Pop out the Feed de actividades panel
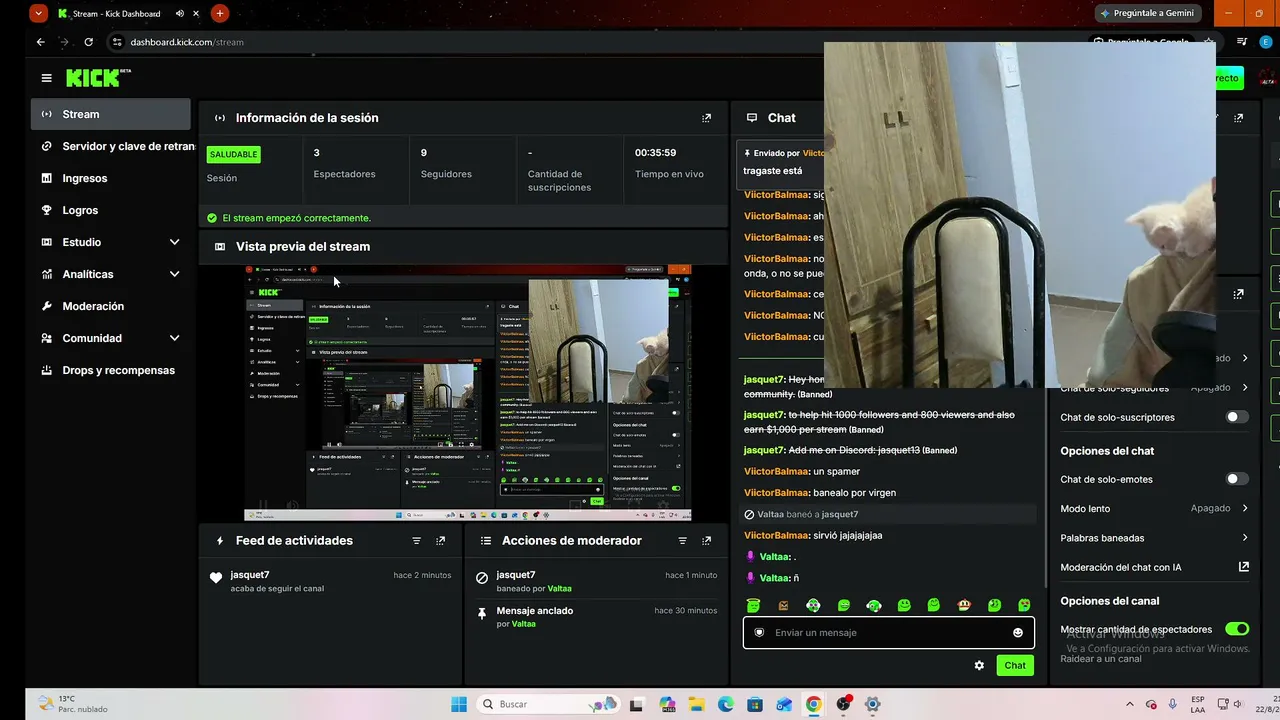1280x720 pixels. 440,541
